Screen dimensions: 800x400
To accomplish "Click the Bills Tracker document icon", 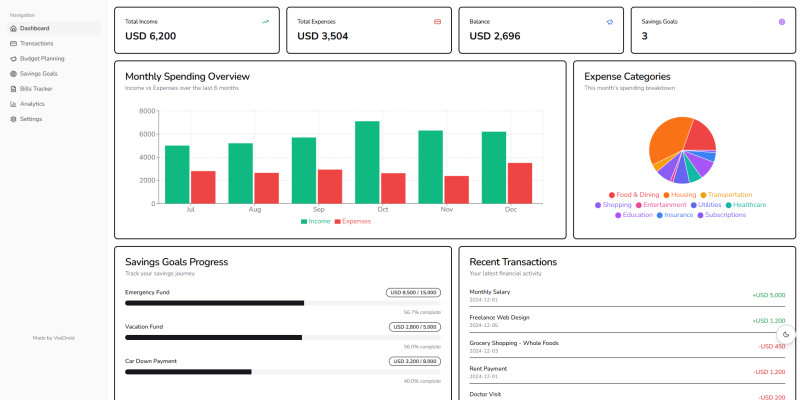I will (13, 89).
